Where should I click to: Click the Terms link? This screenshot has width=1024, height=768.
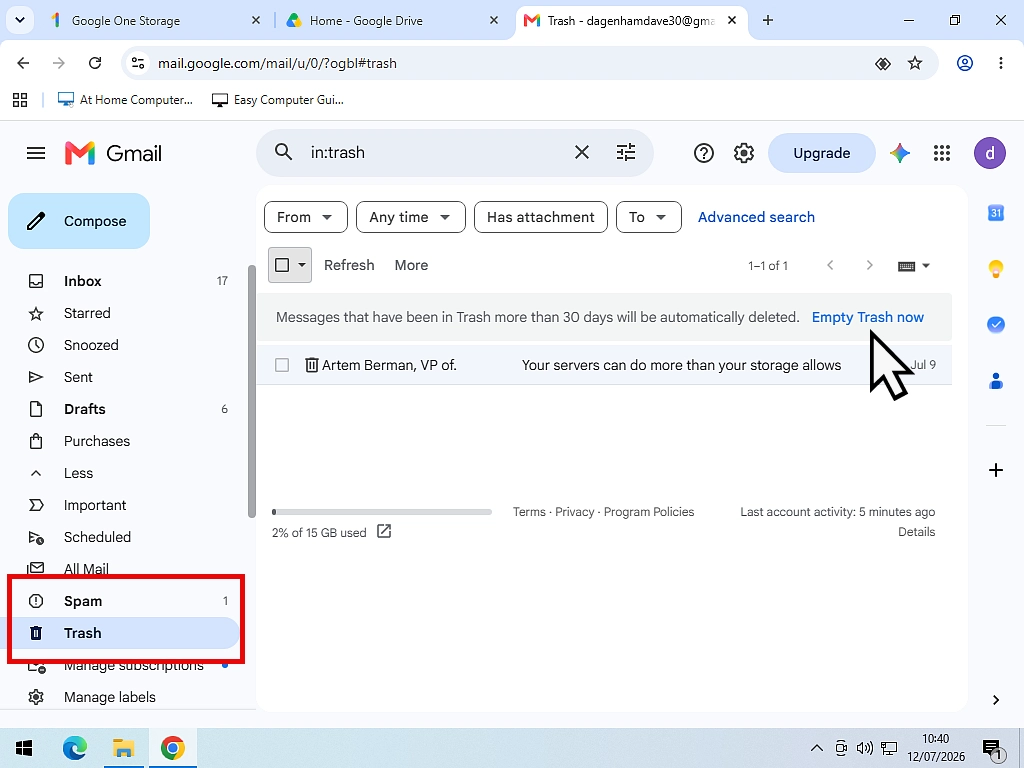[x=529, y=512]
